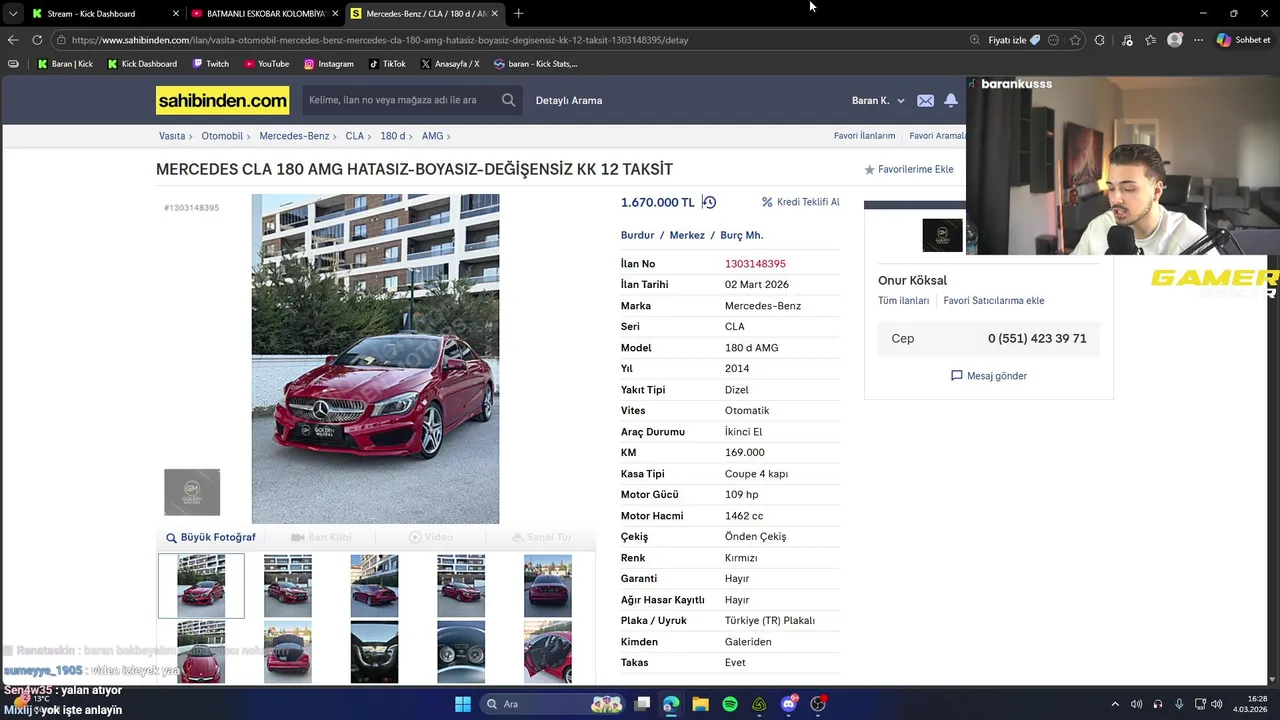Open browser settings three-dot menu
This screenshot has width=1280, height=720.
pos(1198,40)
